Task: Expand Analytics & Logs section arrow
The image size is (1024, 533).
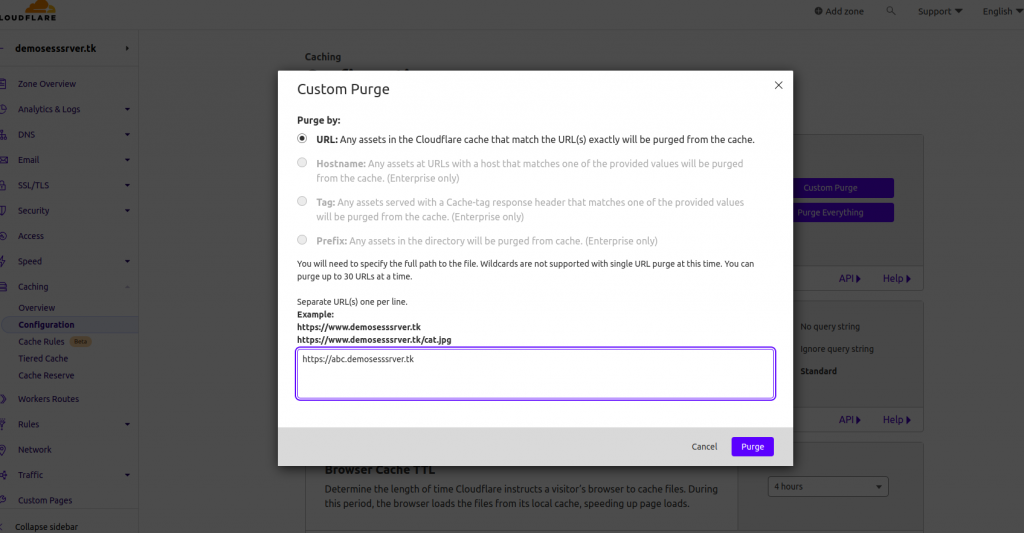Action: [x=127, y=109]
